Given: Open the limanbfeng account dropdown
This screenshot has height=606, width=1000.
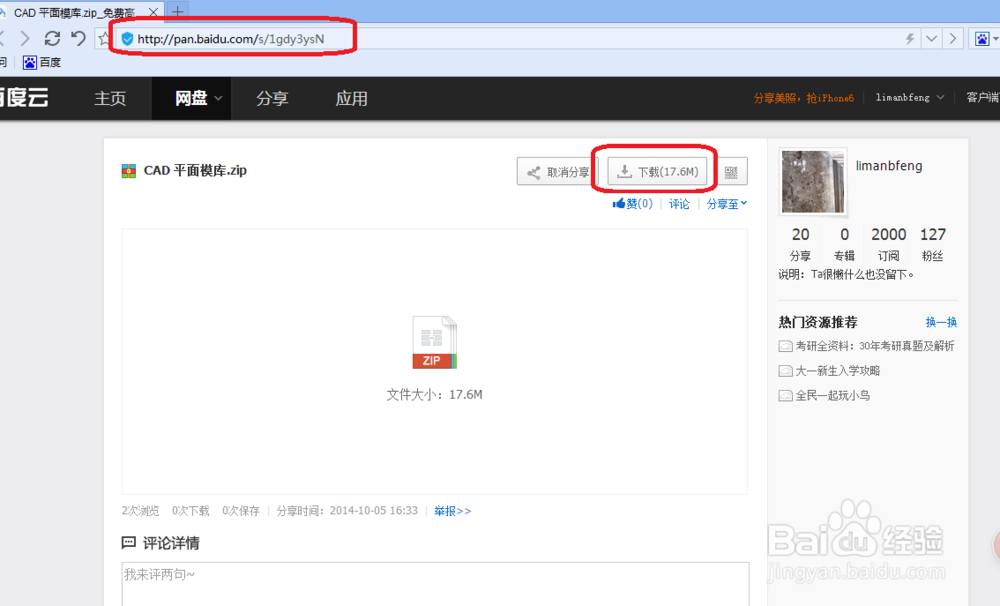Looking at the screenshot, I should [909, 98].
